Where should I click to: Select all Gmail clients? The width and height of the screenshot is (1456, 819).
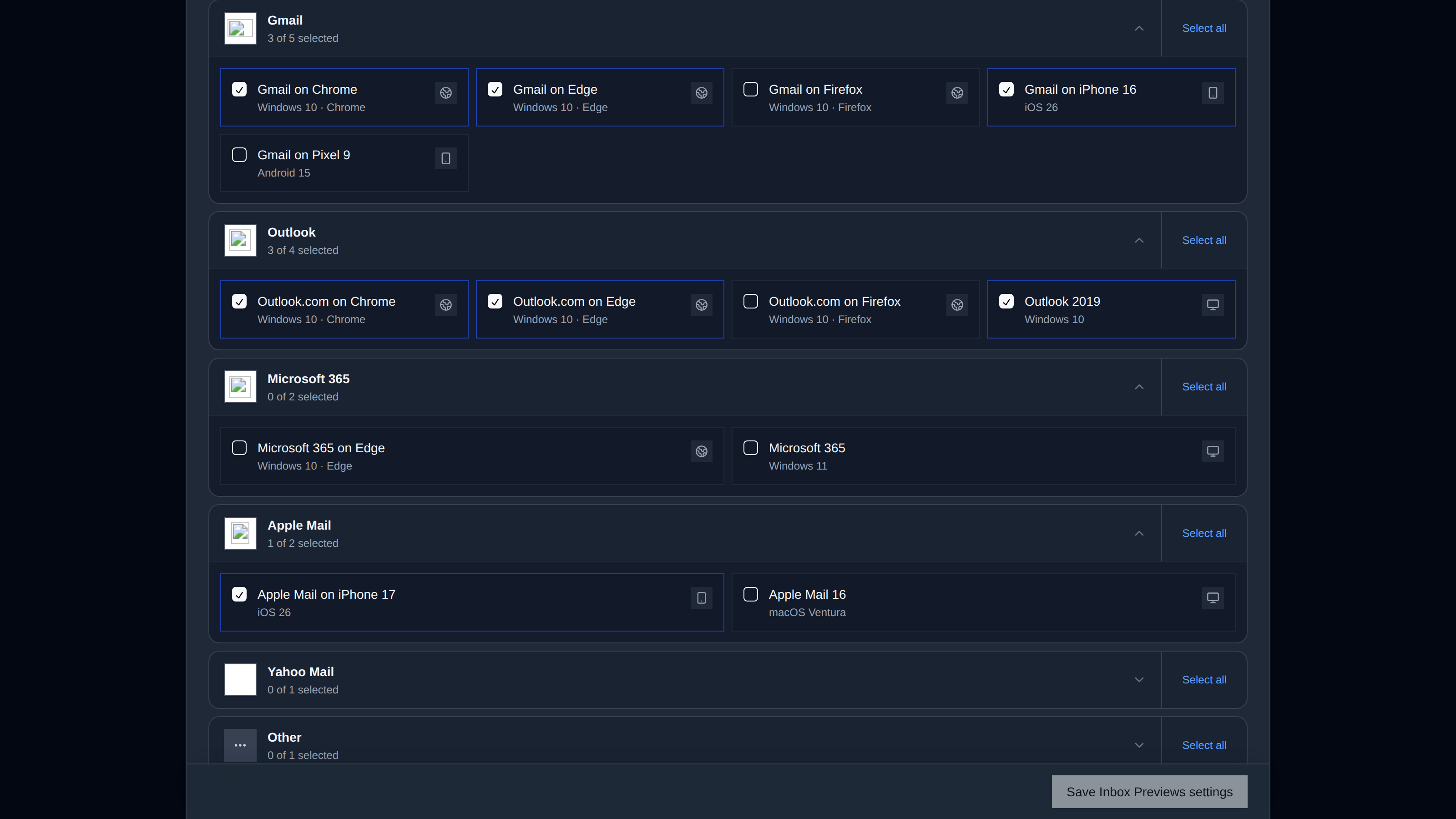pos(1204,28)
